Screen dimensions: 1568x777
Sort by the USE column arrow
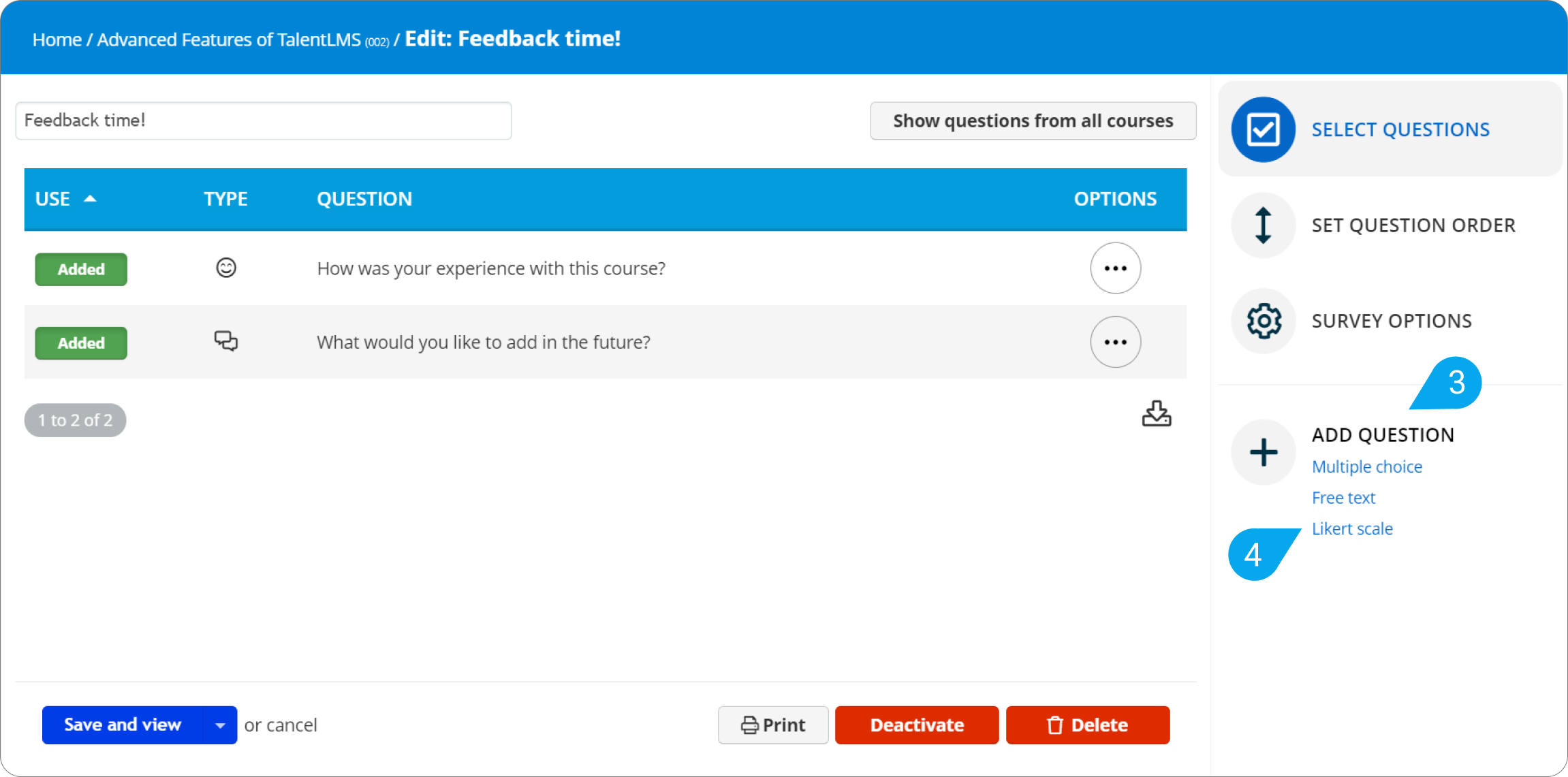click(90, 199)
